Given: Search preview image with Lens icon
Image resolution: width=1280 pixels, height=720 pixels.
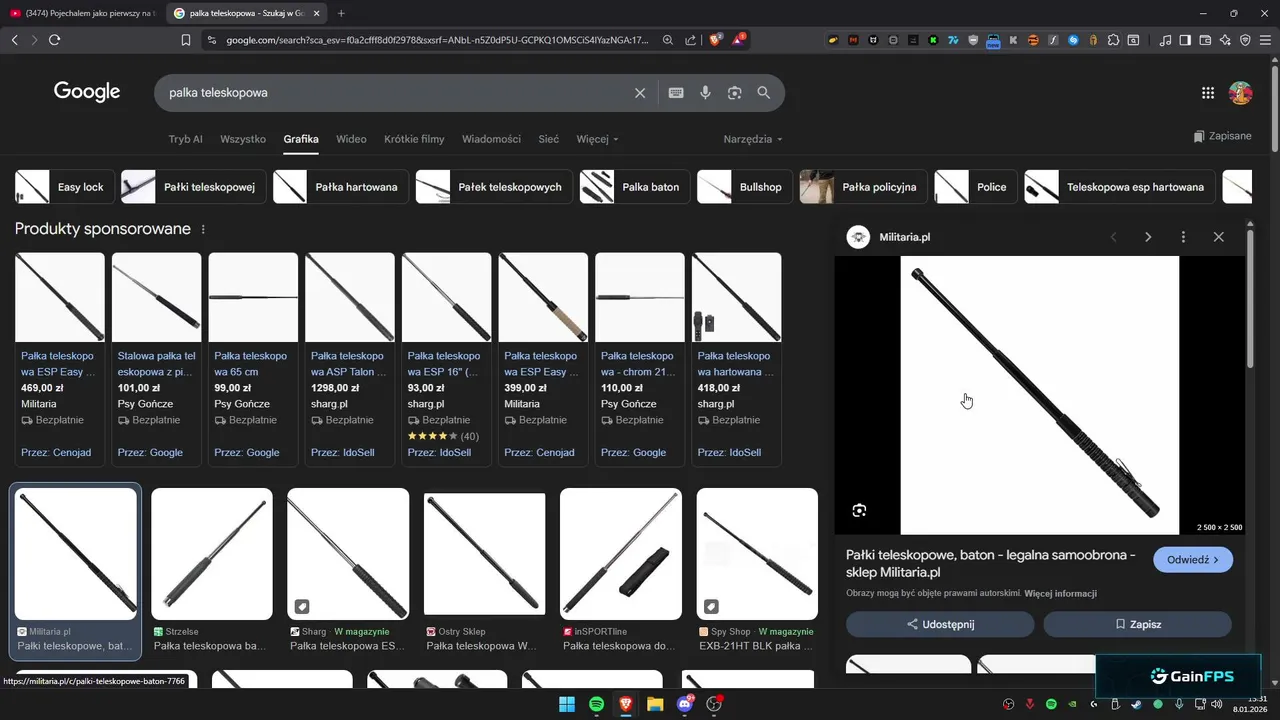Looking at the screenshot, I should point(859,511).
